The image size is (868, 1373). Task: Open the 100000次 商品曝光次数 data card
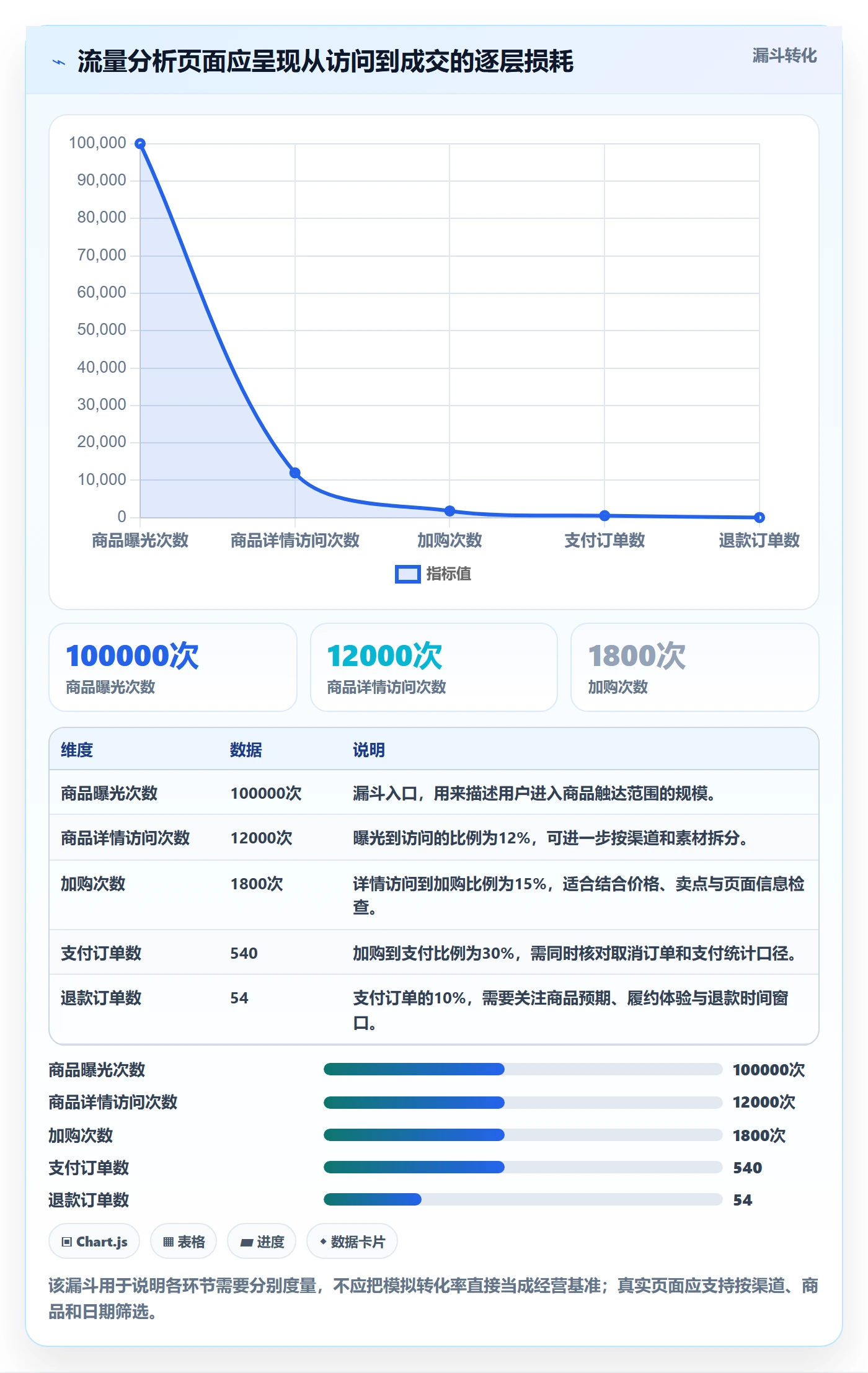click(173, 667)
